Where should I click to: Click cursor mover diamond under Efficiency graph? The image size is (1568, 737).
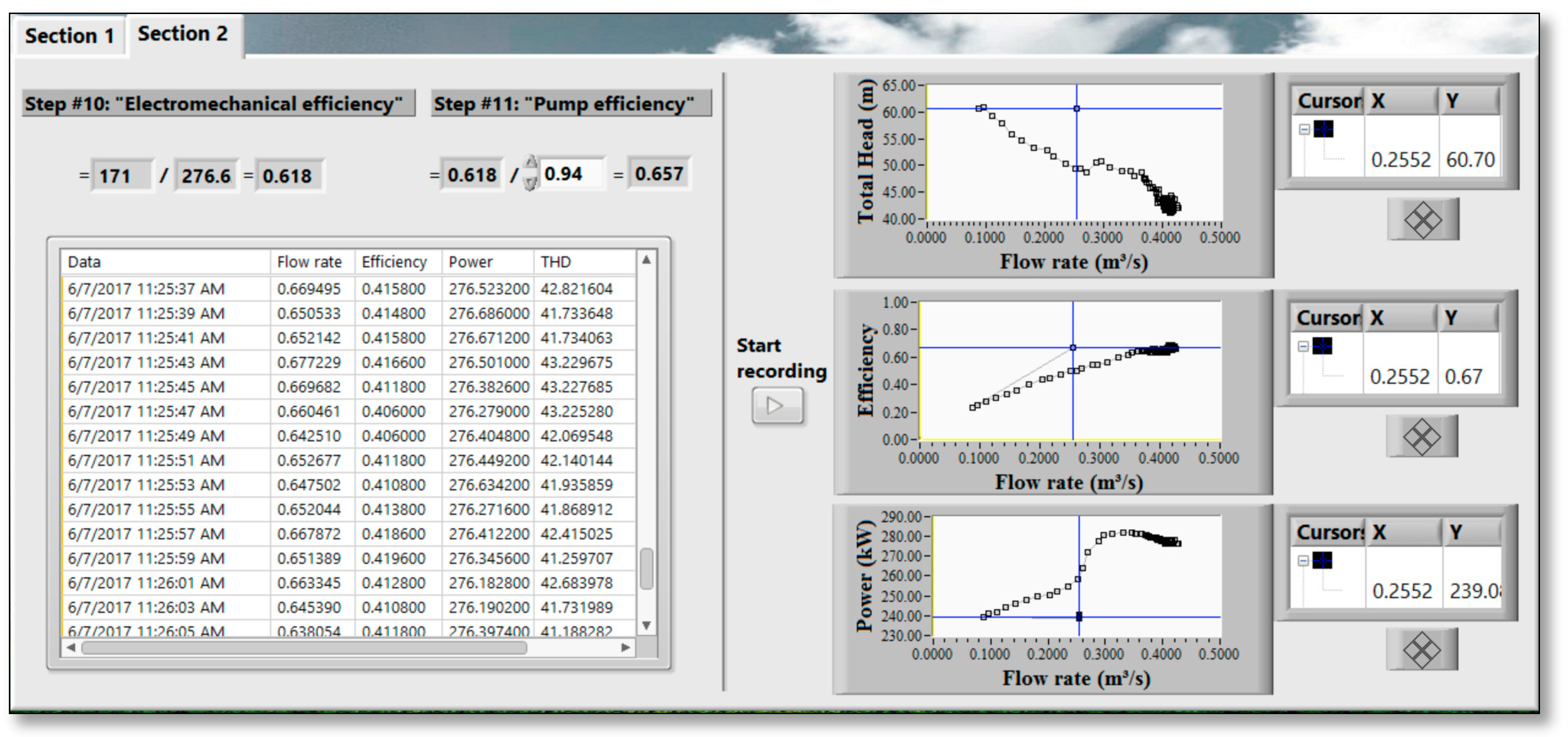pyautogui.click(x=1421, y=436)
